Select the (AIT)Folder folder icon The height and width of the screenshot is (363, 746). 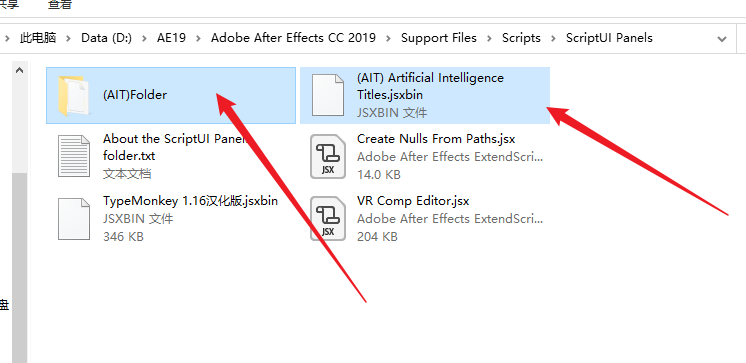tap(74, 96)
